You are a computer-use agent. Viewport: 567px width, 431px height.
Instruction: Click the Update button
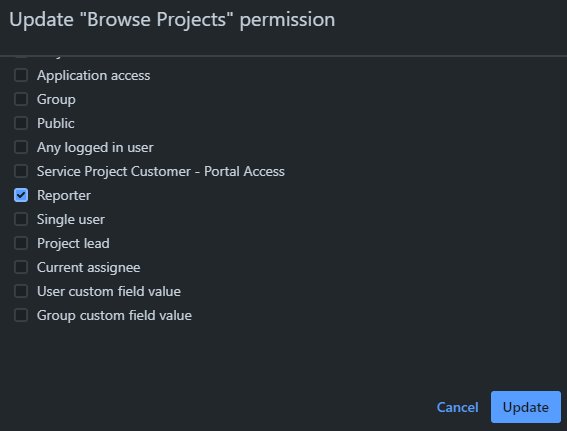pyautogui.click(x=526, y=407)
